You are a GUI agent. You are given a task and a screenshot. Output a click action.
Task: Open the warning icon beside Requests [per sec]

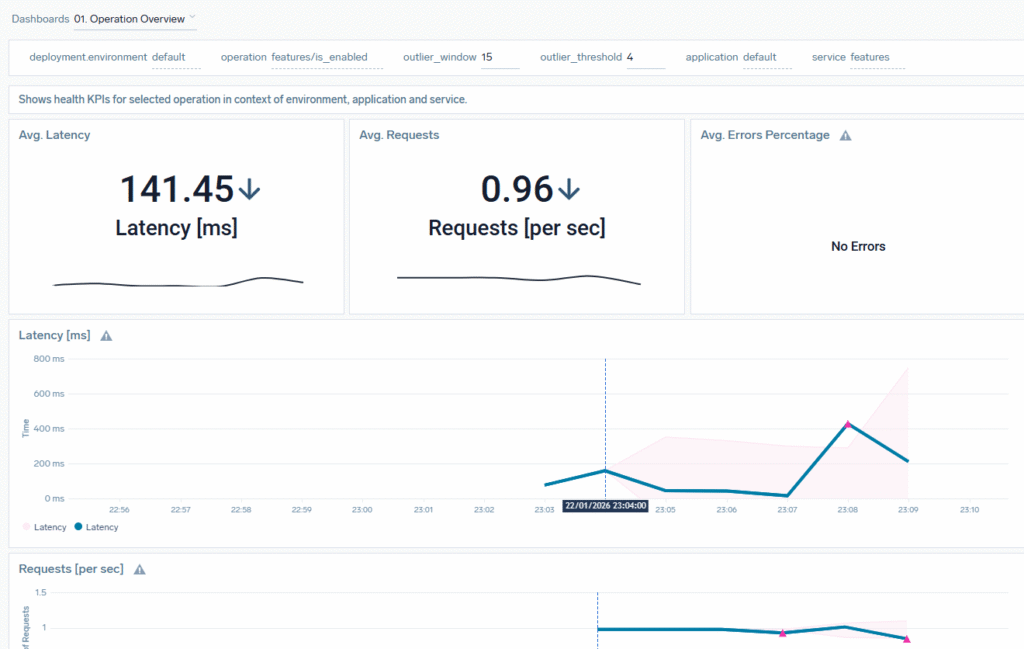140,569
